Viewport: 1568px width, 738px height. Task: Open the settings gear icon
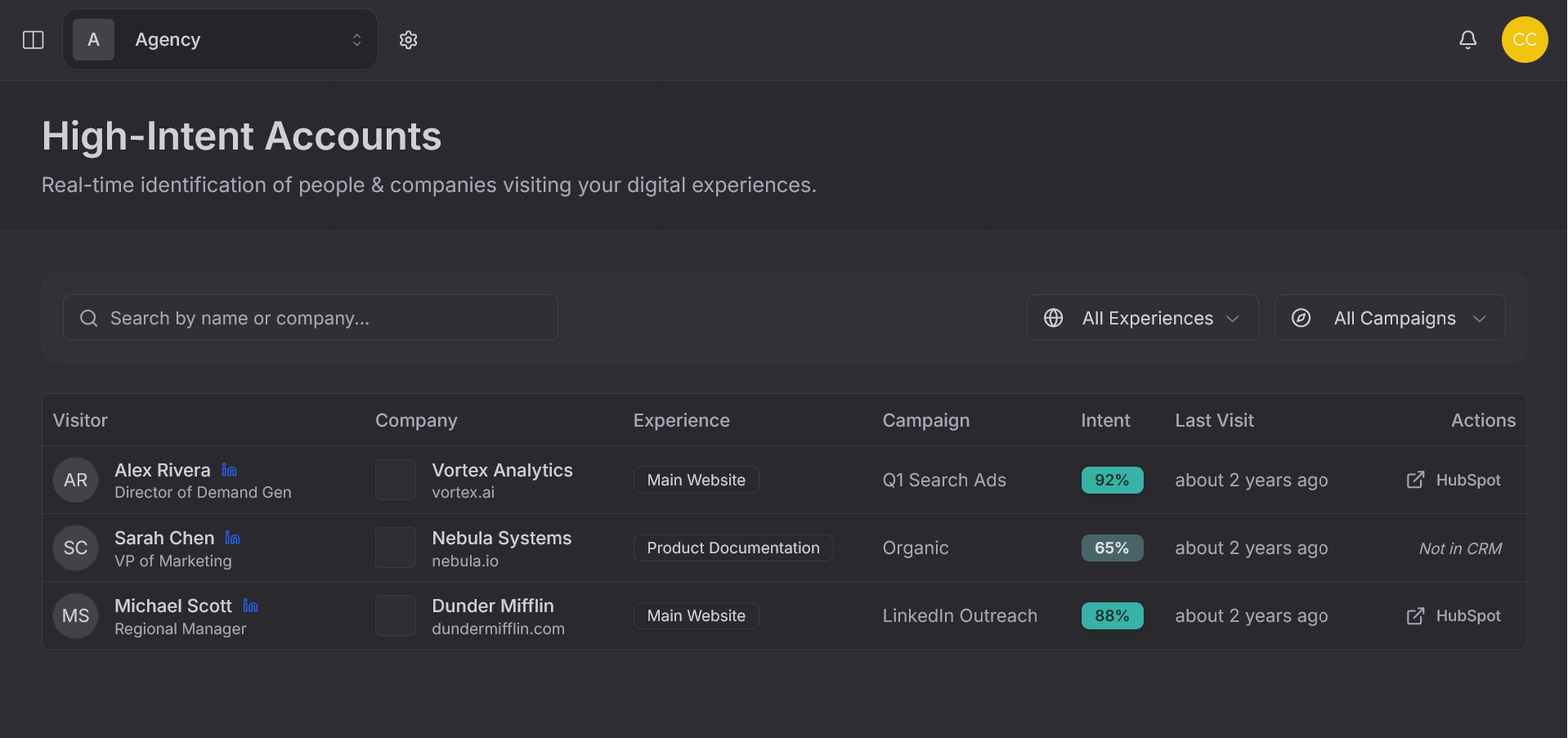pos(408,39)
